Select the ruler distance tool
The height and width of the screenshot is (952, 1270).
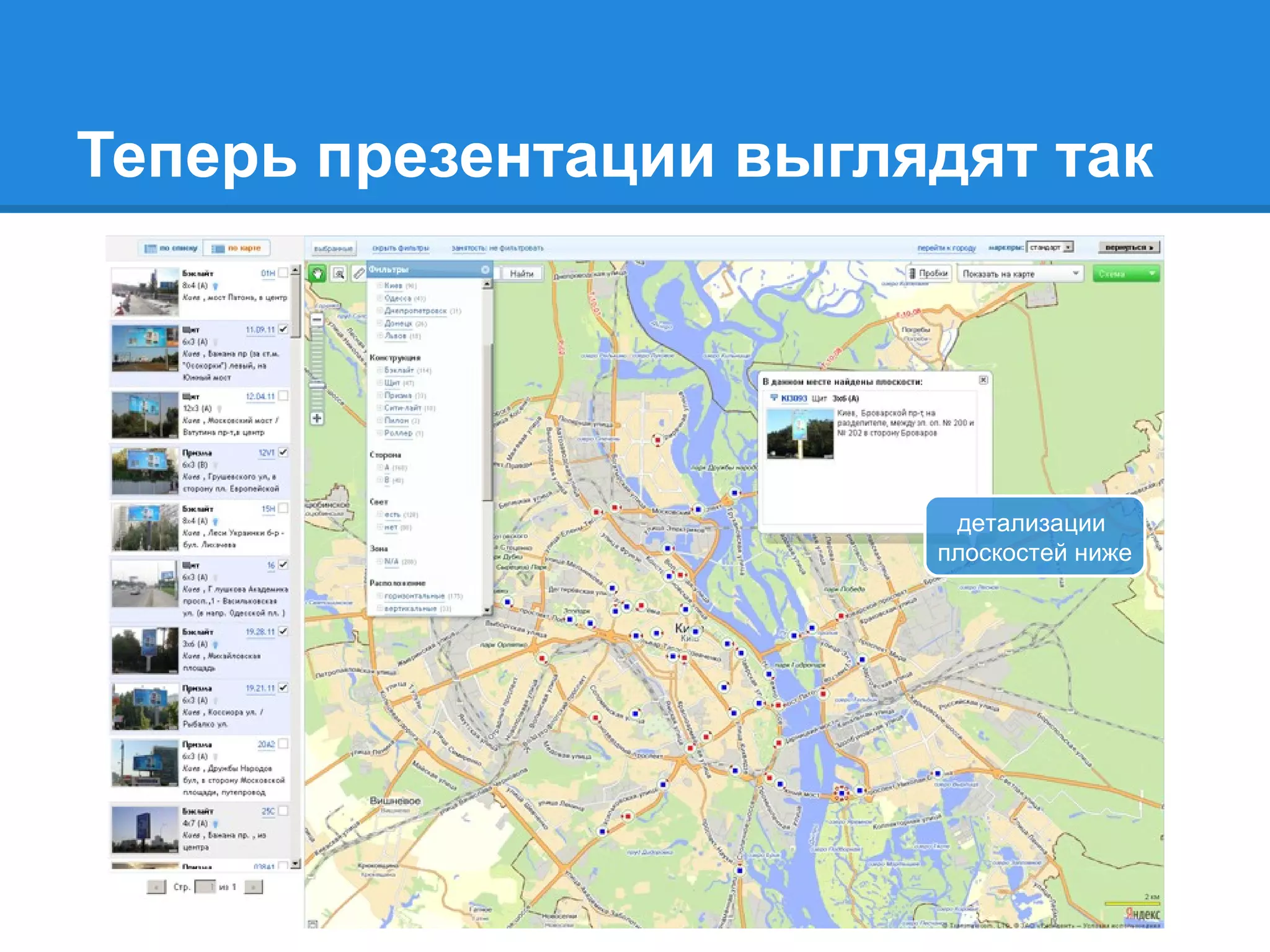[x=359, y=273]
